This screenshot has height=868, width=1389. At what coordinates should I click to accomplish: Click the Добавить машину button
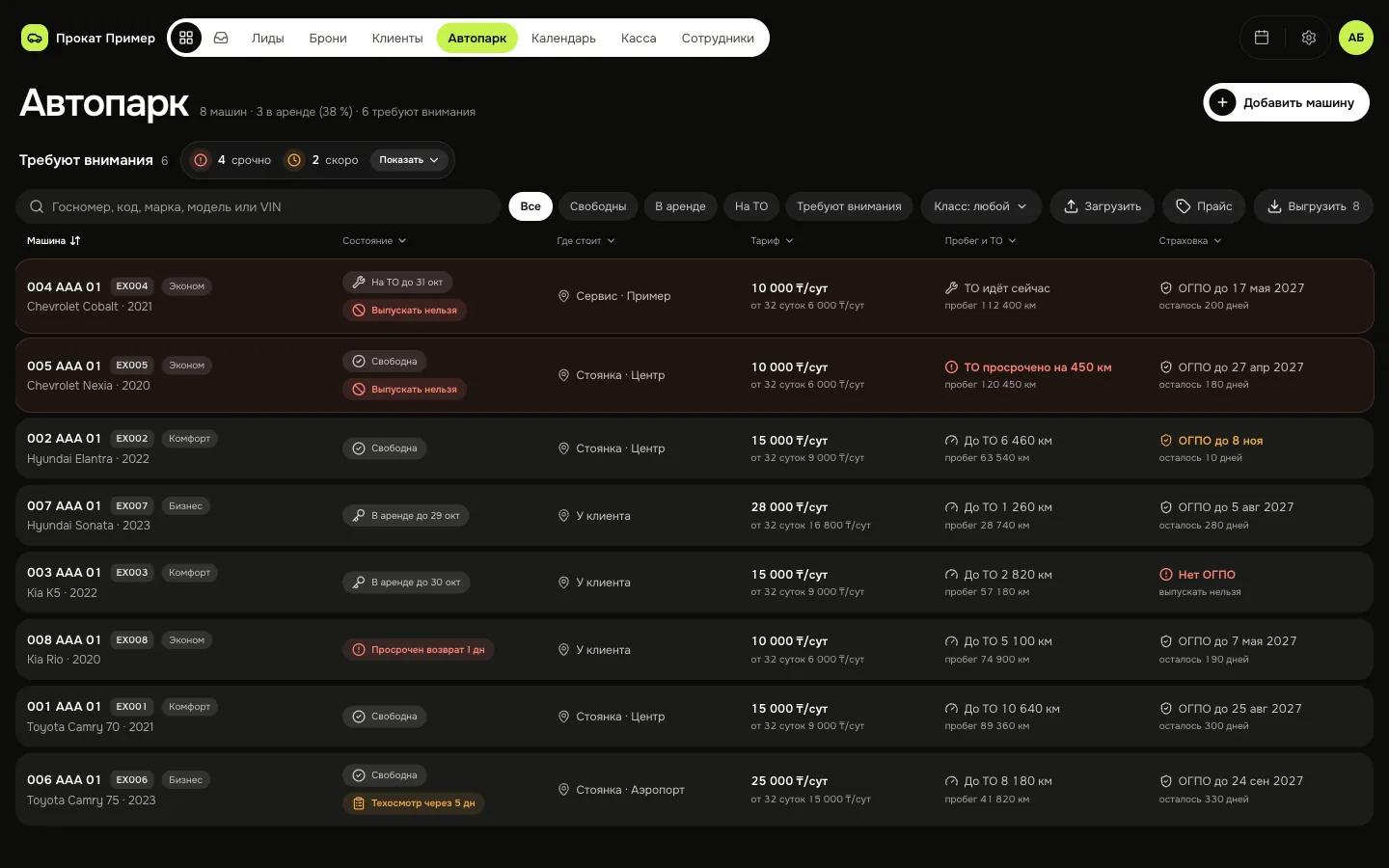tap(1286, 102)
